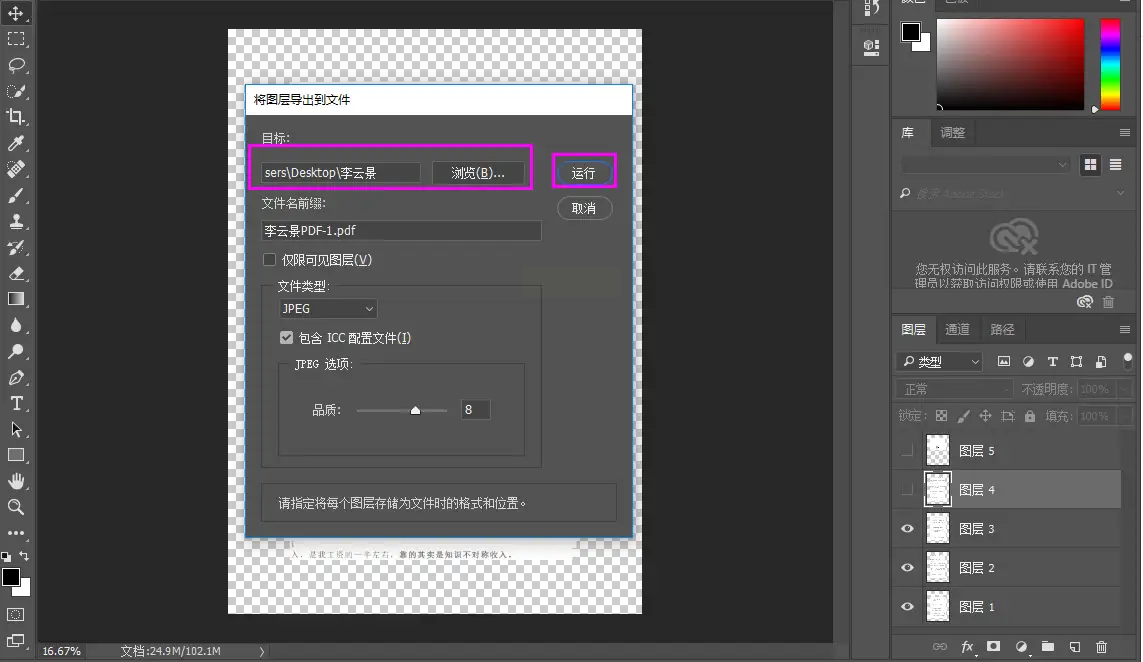Image resolution: width=1143 pixels, height=662 pixels.
Task: Click the quality value field
Action: click(475, 410)
